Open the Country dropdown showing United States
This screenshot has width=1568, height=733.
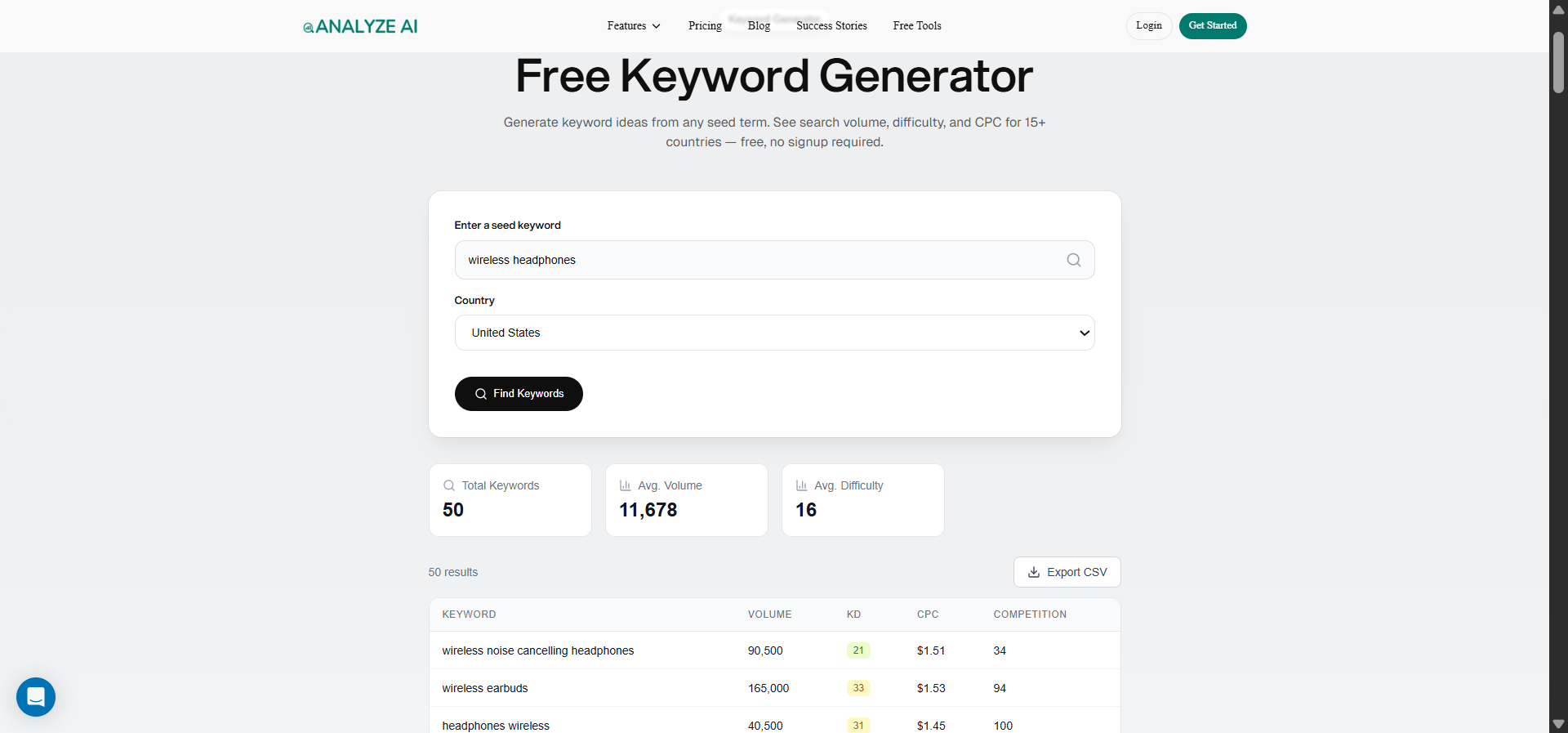point(774,333)
